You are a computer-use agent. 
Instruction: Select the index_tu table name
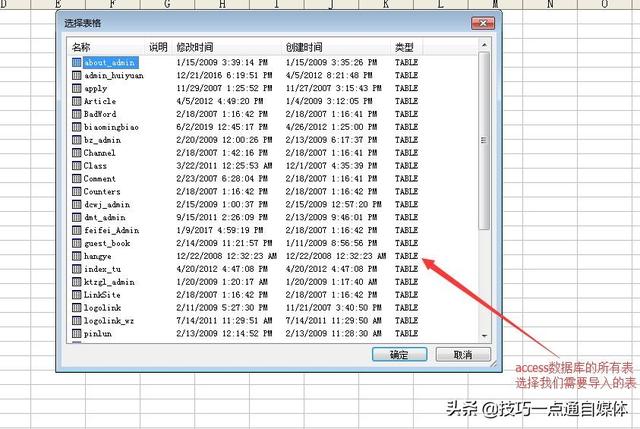tap(102, 269)
